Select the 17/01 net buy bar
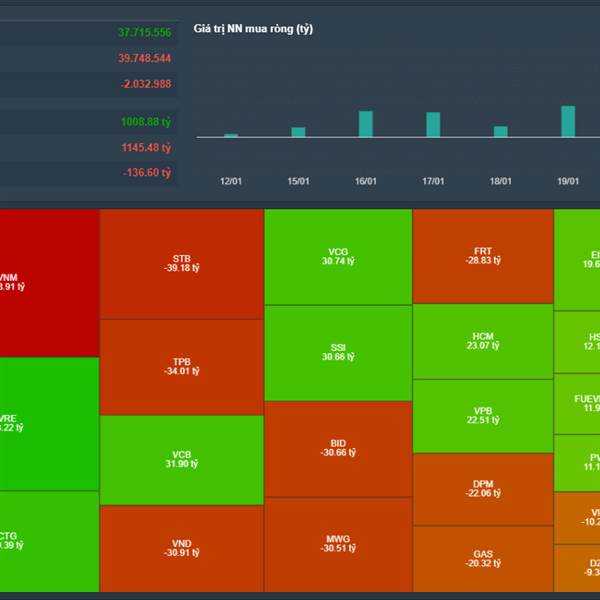This screenshot has width=600, height=600. (x=433, y=124)
